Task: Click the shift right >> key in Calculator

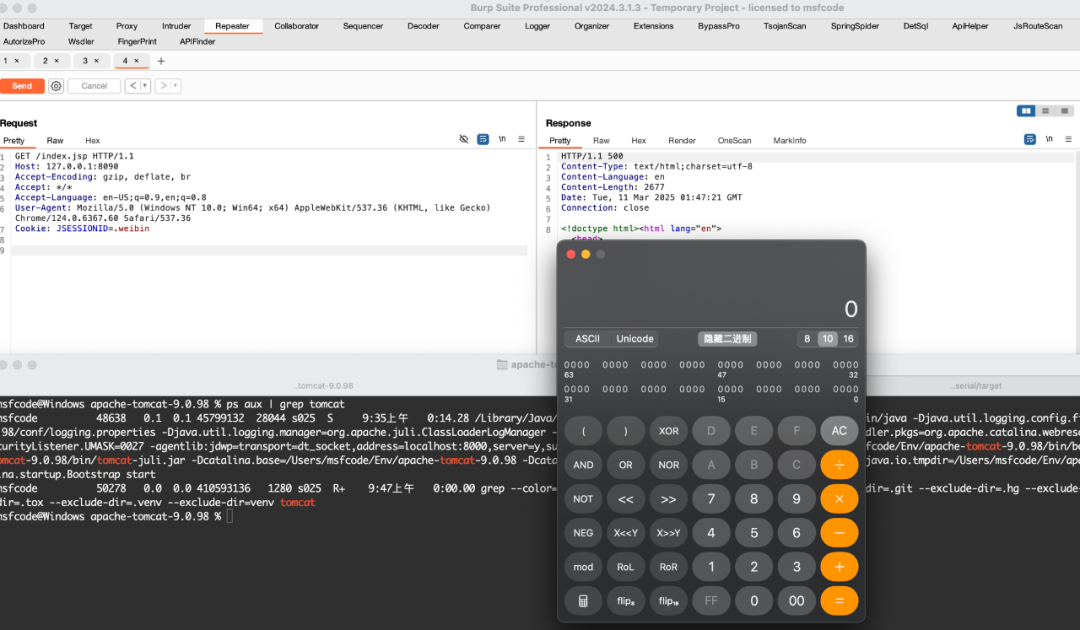Action: point(668,499)
